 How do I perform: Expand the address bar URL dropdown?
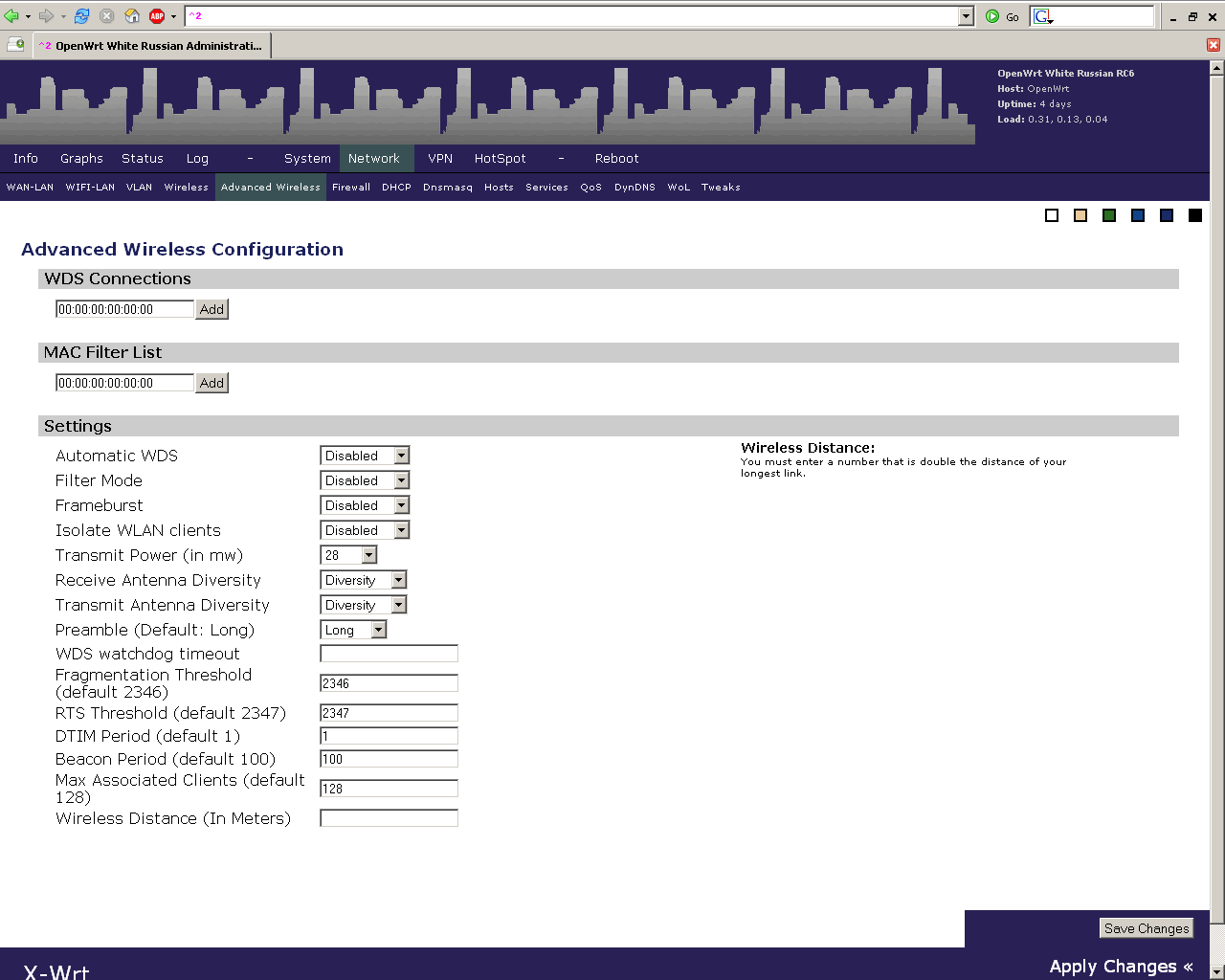pos(966,16)
